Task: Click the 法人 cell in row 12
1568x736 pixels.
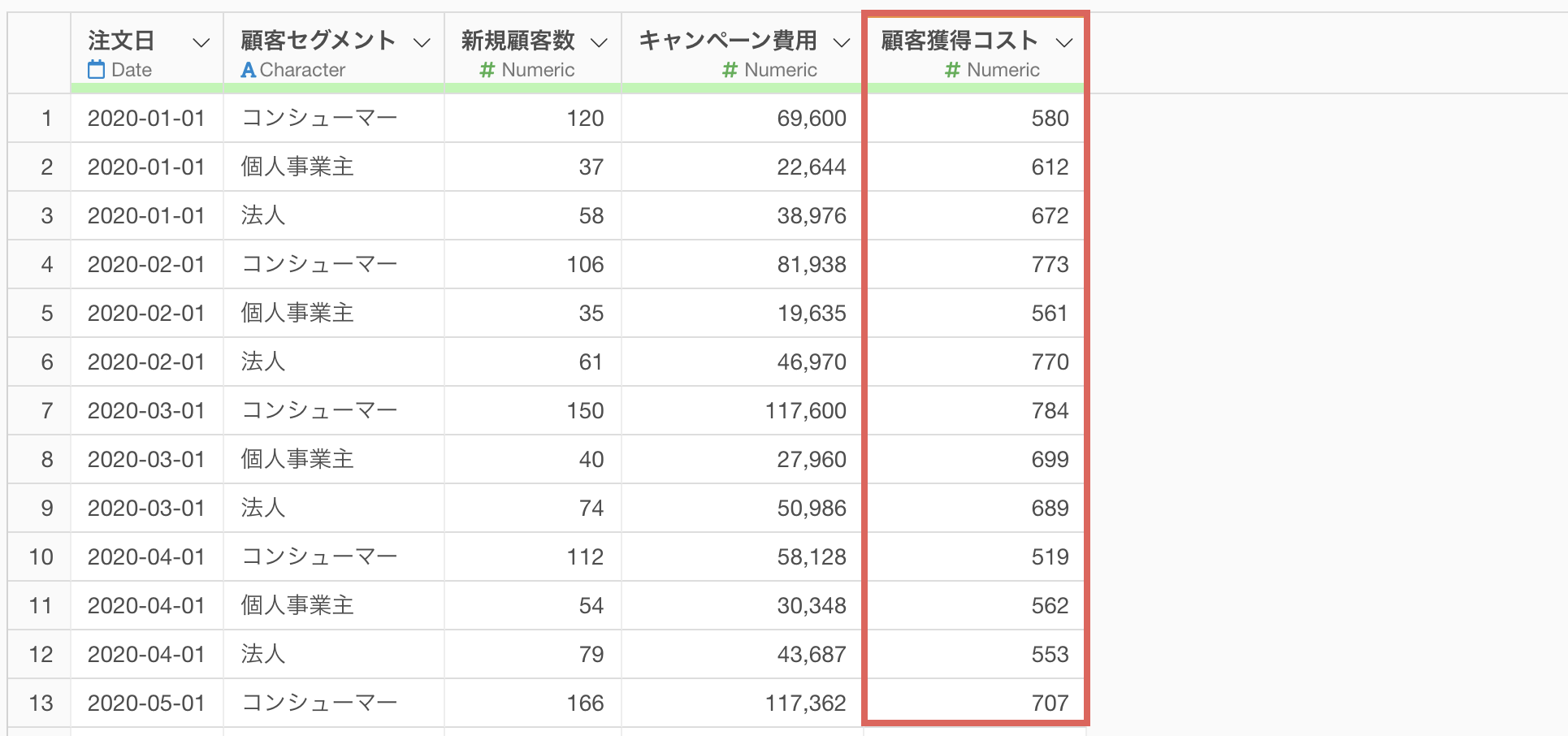Action: coord(263,655)
